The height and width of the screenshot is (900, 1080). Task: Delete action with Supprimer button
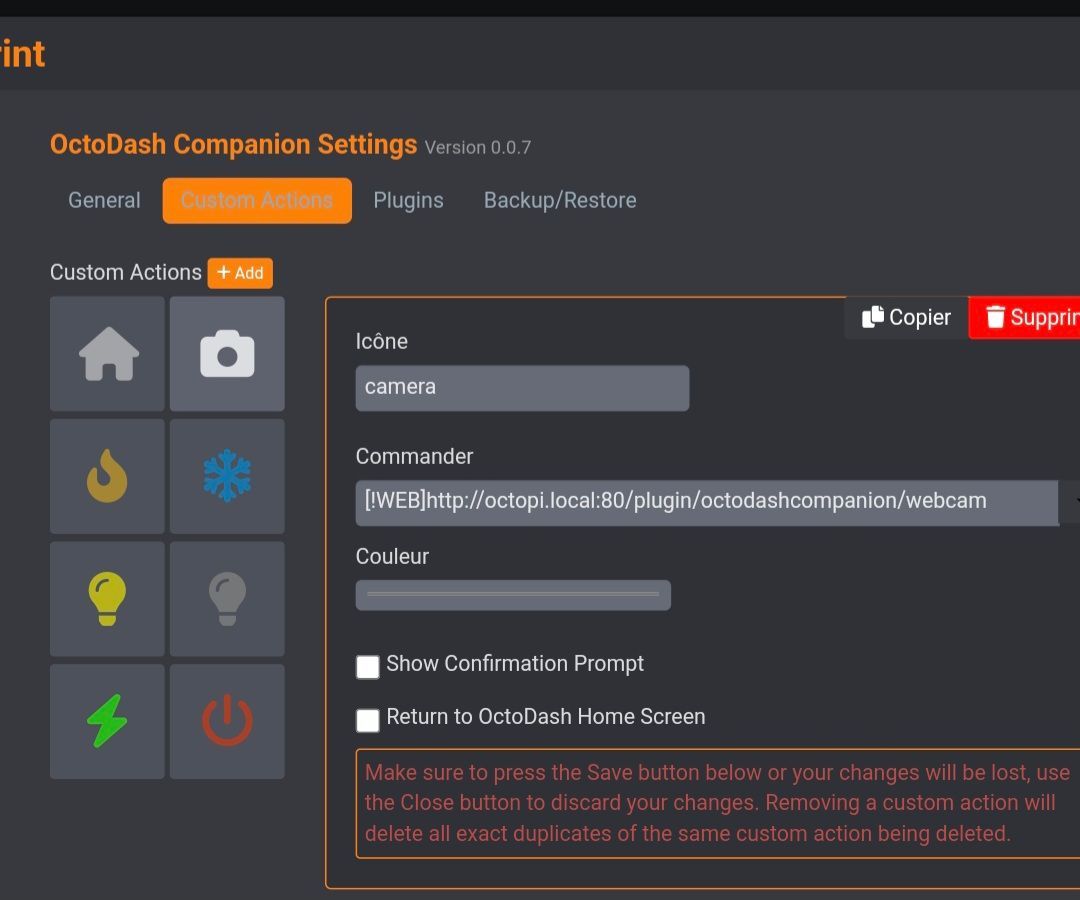pyautogui.click(x=1024, y=317)
